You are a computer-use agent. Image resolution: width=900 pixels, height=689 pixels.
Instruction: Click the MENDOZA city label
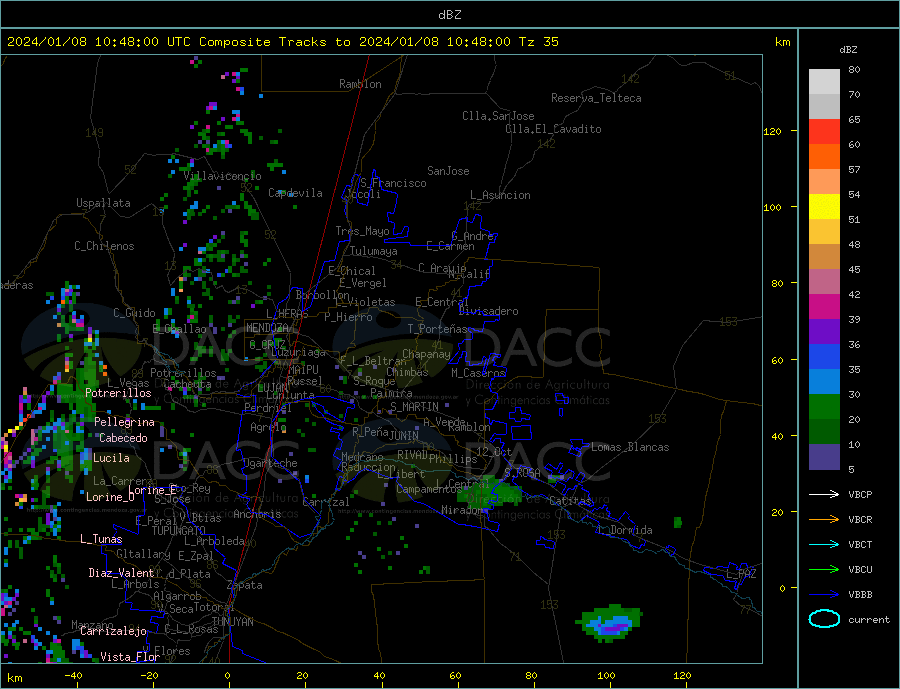tap(268, 328)
